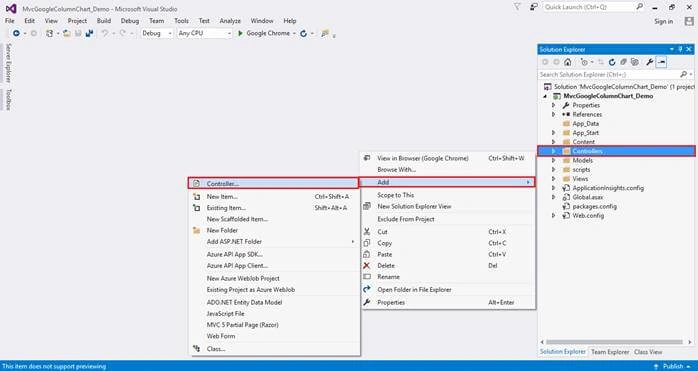Click the Save All toolbar icon
The image size is (698, 371).
pos(89,33)
